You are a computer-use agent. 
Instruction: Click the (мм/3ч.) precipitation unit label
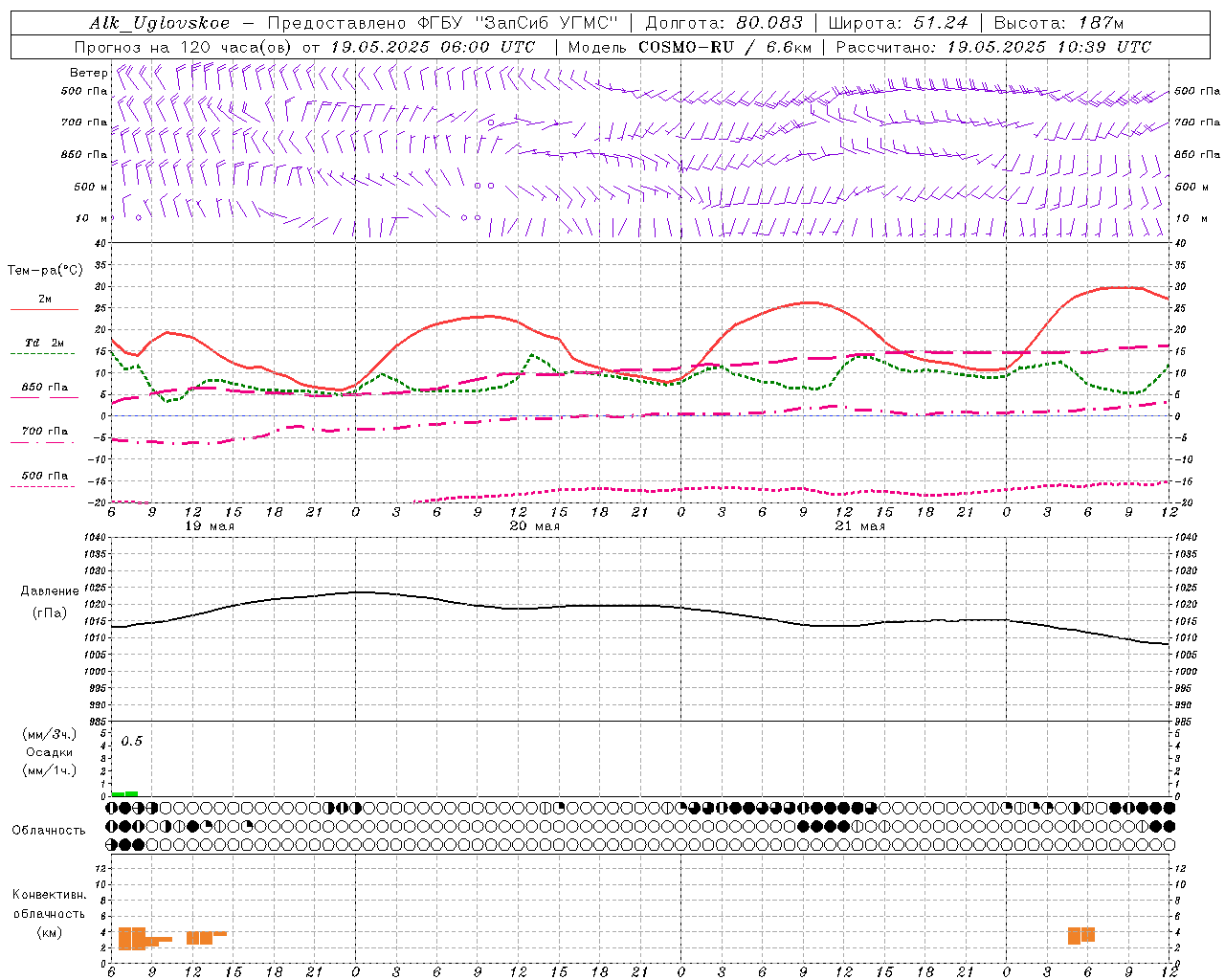pyautogui.click(x=49, y=734)
